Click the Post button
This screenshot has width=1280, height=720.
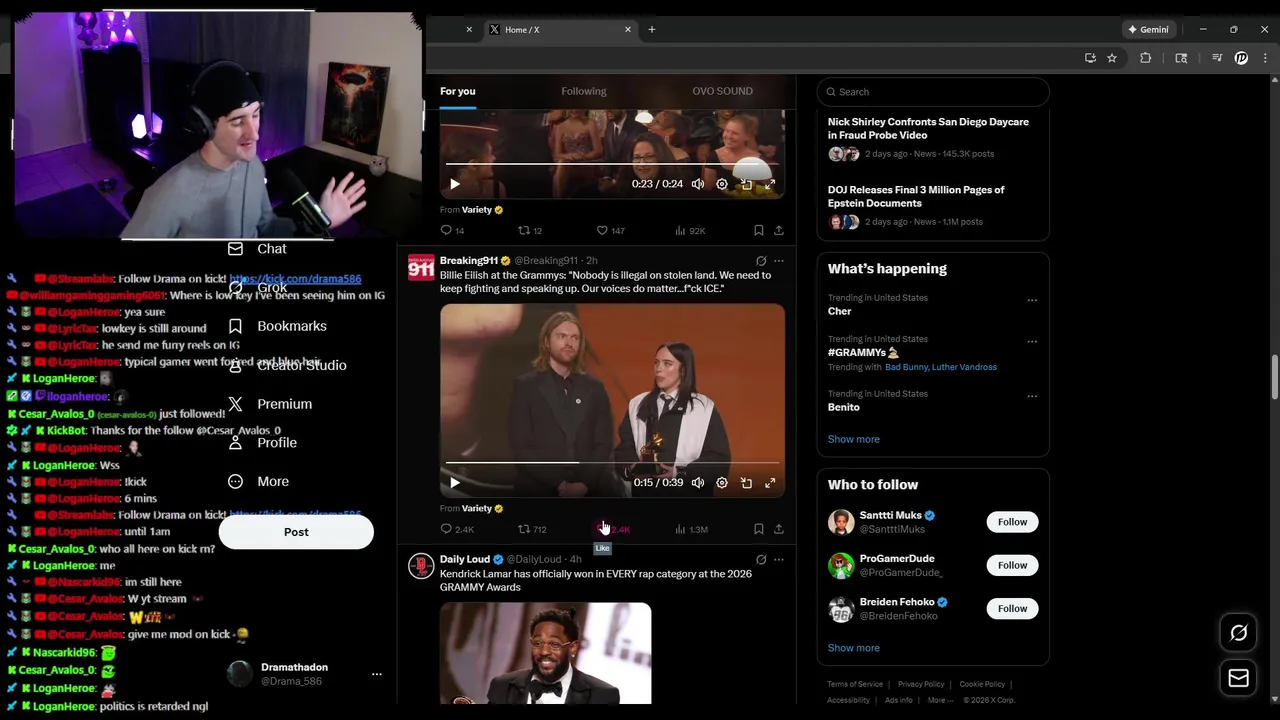click(x=296, y=532)
